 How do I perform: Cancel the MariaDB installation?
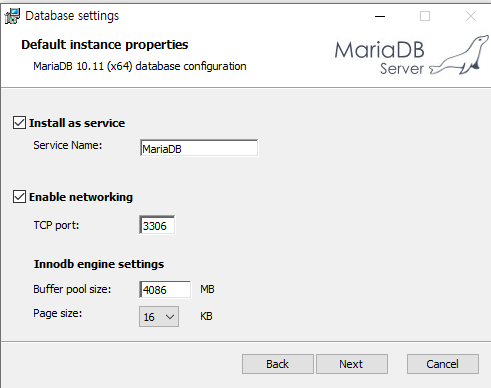443,364
